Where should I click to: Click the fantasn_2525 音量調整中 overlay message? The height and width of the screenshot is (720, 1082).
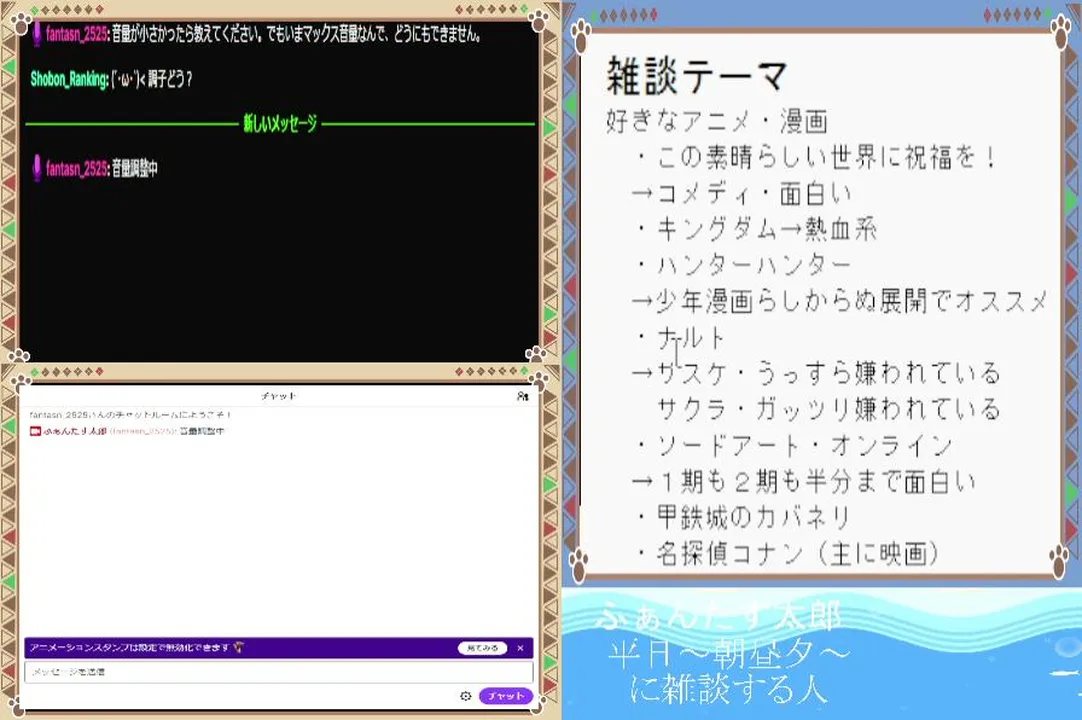(x=95, y=168)
